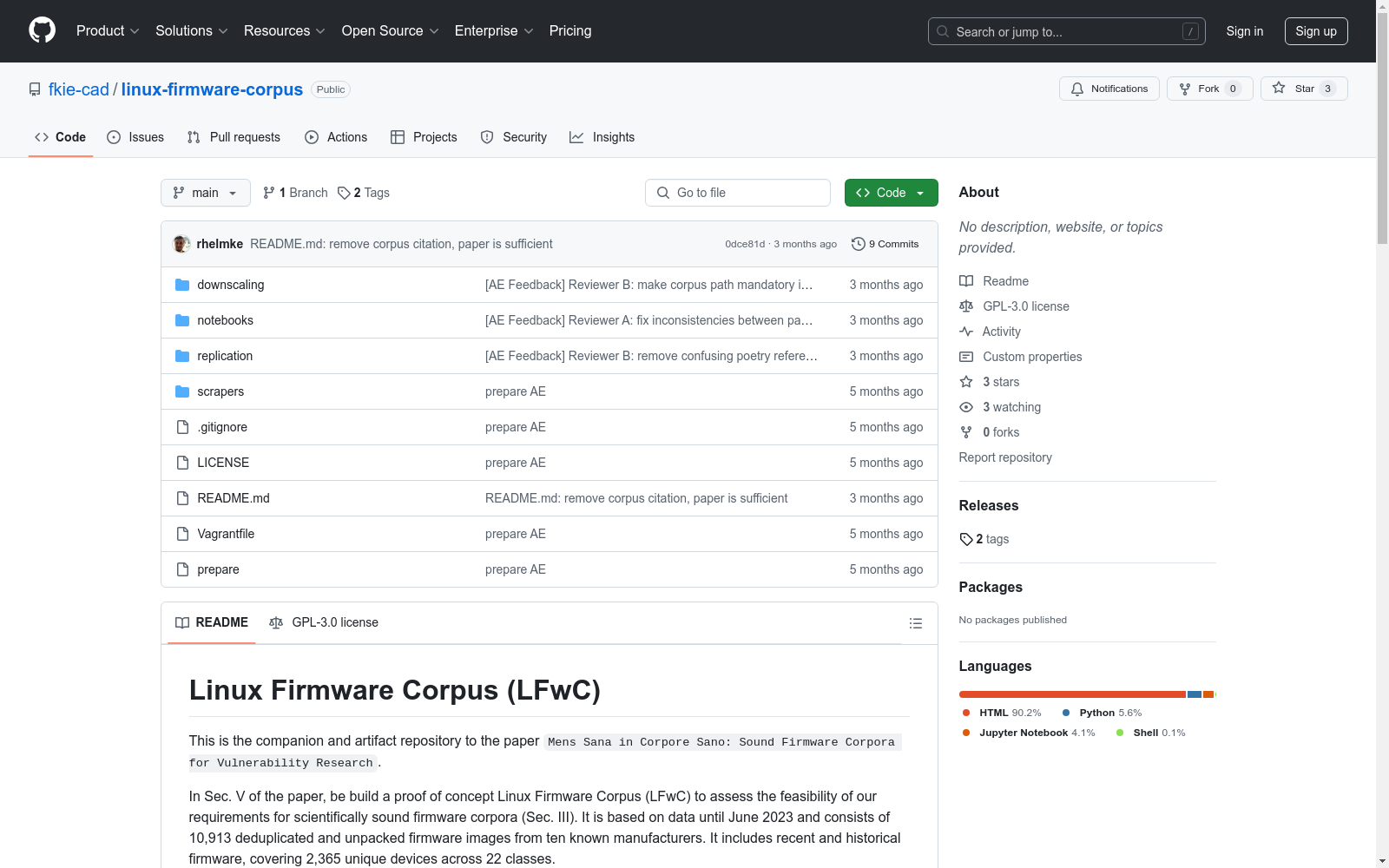Open commit hash 0dce81d
Viewport: 1389px width, 868px height.
745,244
